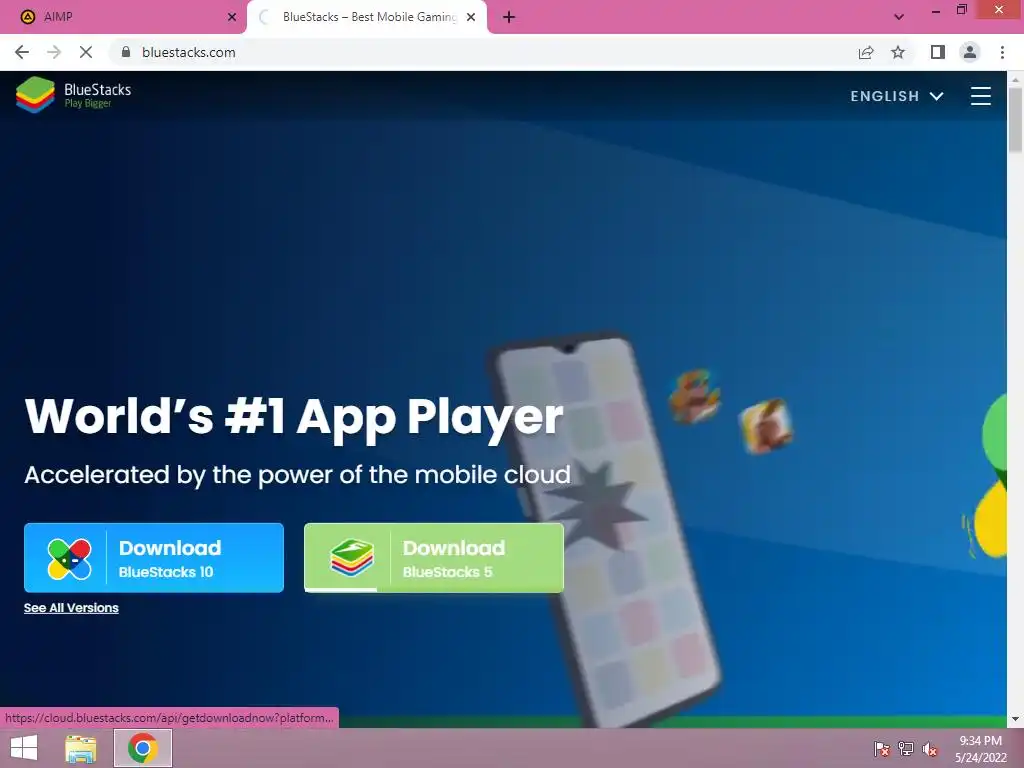
Task: Close the BlueStacks tab
Action: coord(471,17)
